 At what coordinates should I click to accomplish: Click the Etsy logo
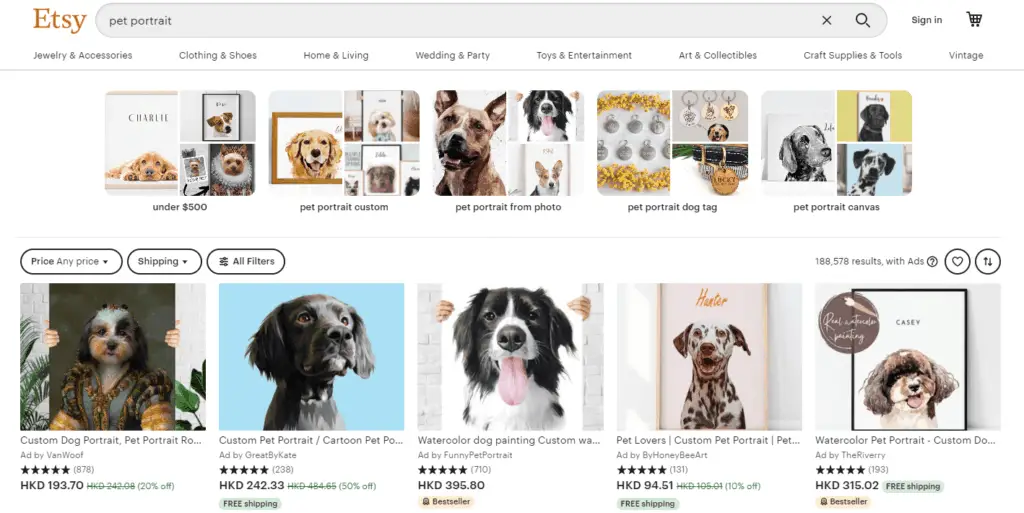point(59,20)
